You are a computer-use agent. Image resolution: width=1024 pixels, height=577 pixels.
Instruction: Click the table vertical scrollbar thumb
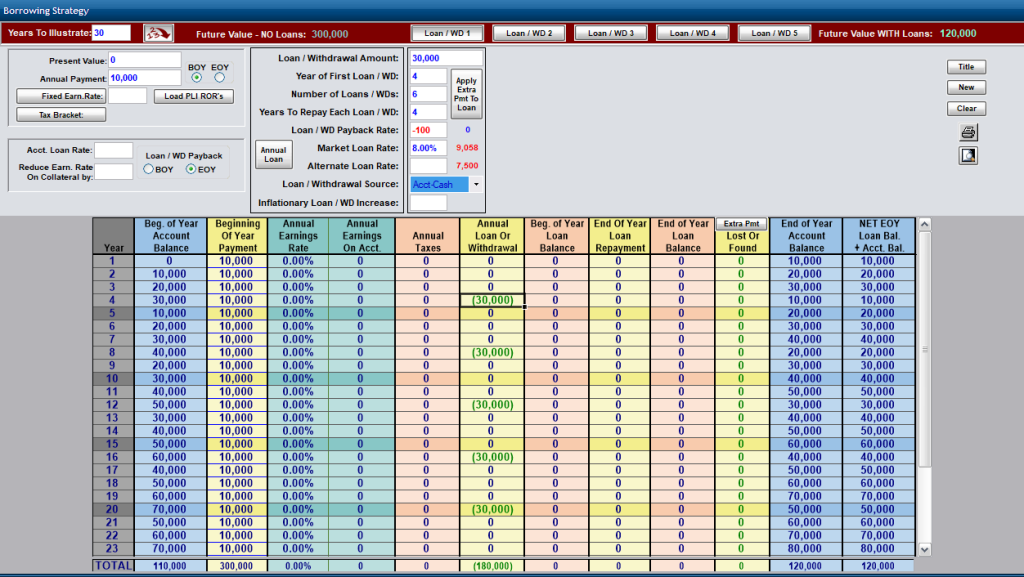924,349
